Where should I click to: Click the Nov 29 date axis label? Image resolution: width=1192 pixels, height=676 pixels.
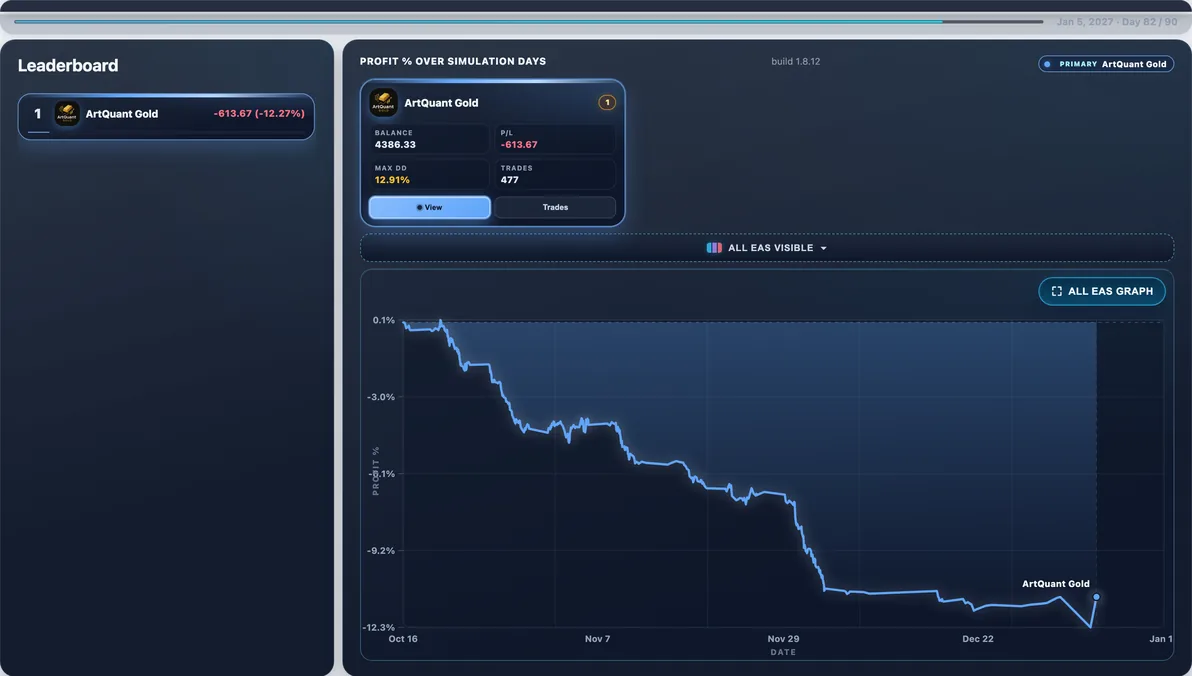pyautogui.click(x=783, y=639)
